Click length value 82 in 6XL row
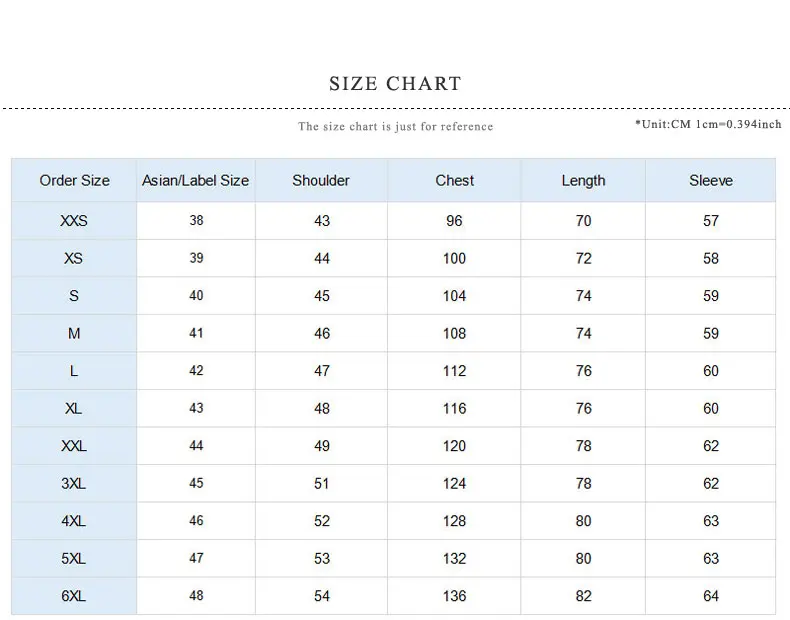 [583, 596]
